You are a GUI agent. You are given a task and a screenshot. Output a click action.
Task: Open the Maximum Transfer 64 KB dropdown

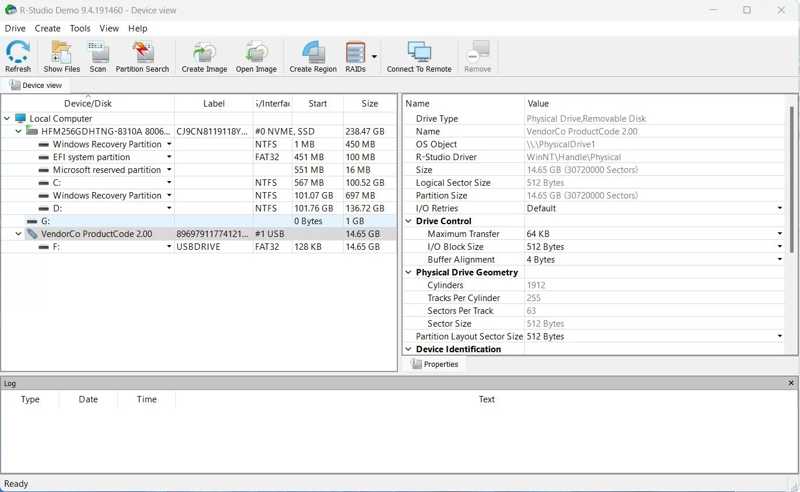779,234
